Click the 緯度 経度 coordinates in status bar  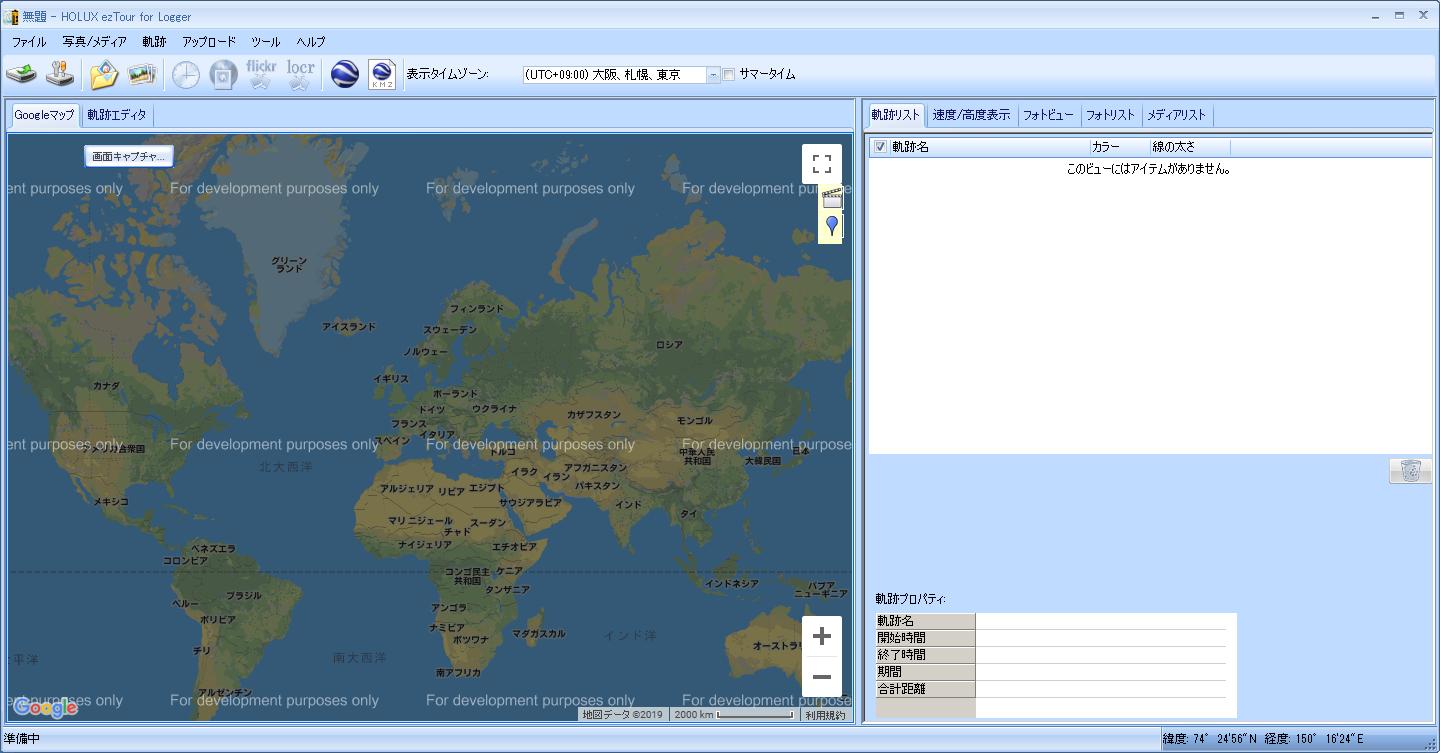point(1263,739)
